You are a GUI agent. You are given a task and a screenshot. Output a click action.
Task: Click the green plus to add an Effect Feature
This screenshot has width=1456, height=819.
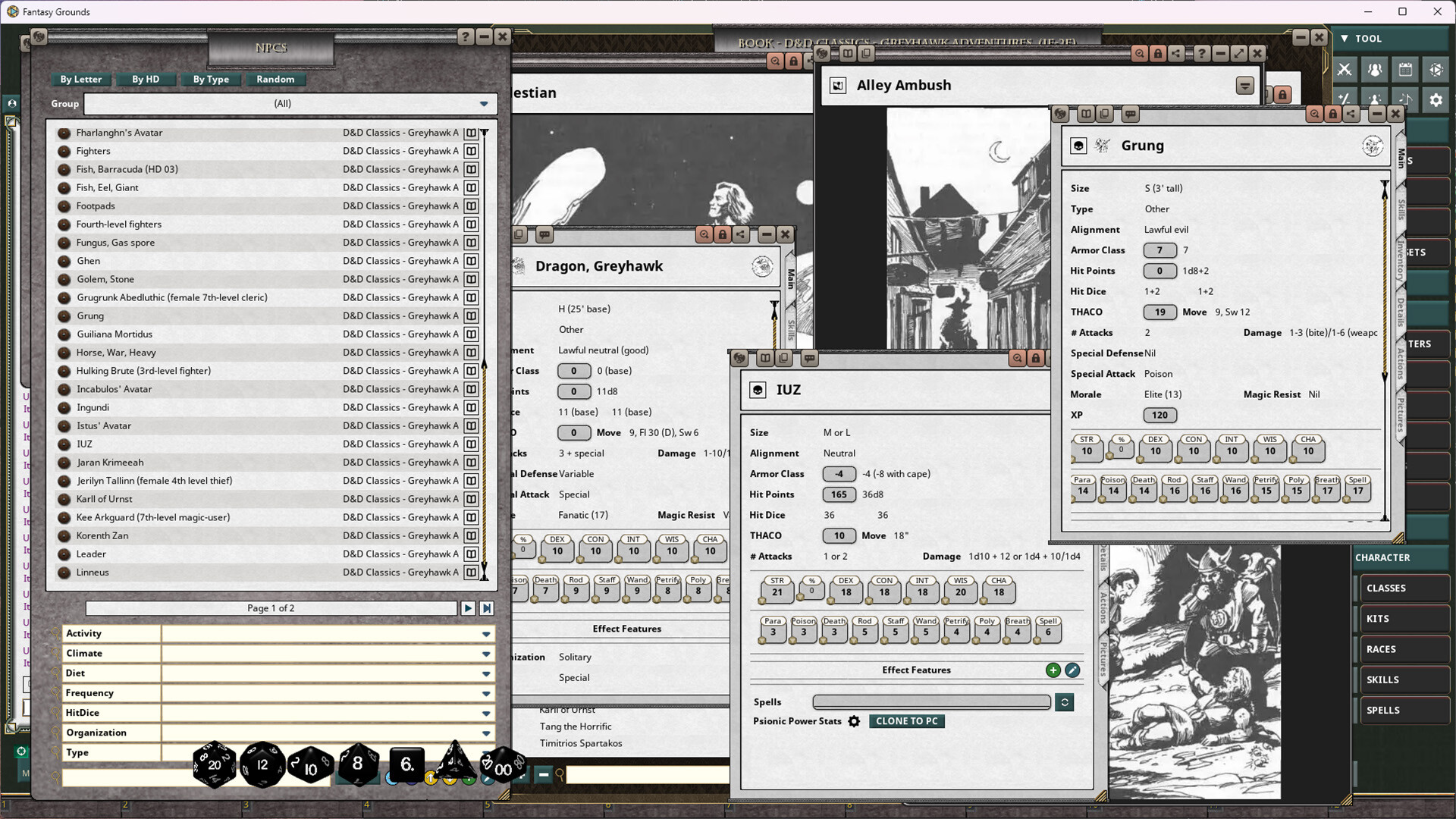pos(1053,670)
